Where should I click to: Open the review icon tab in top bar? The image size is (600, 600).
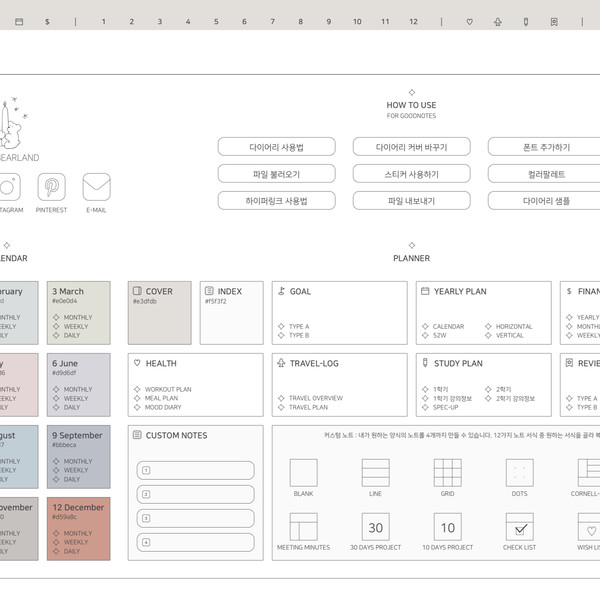tap(554, 22)
